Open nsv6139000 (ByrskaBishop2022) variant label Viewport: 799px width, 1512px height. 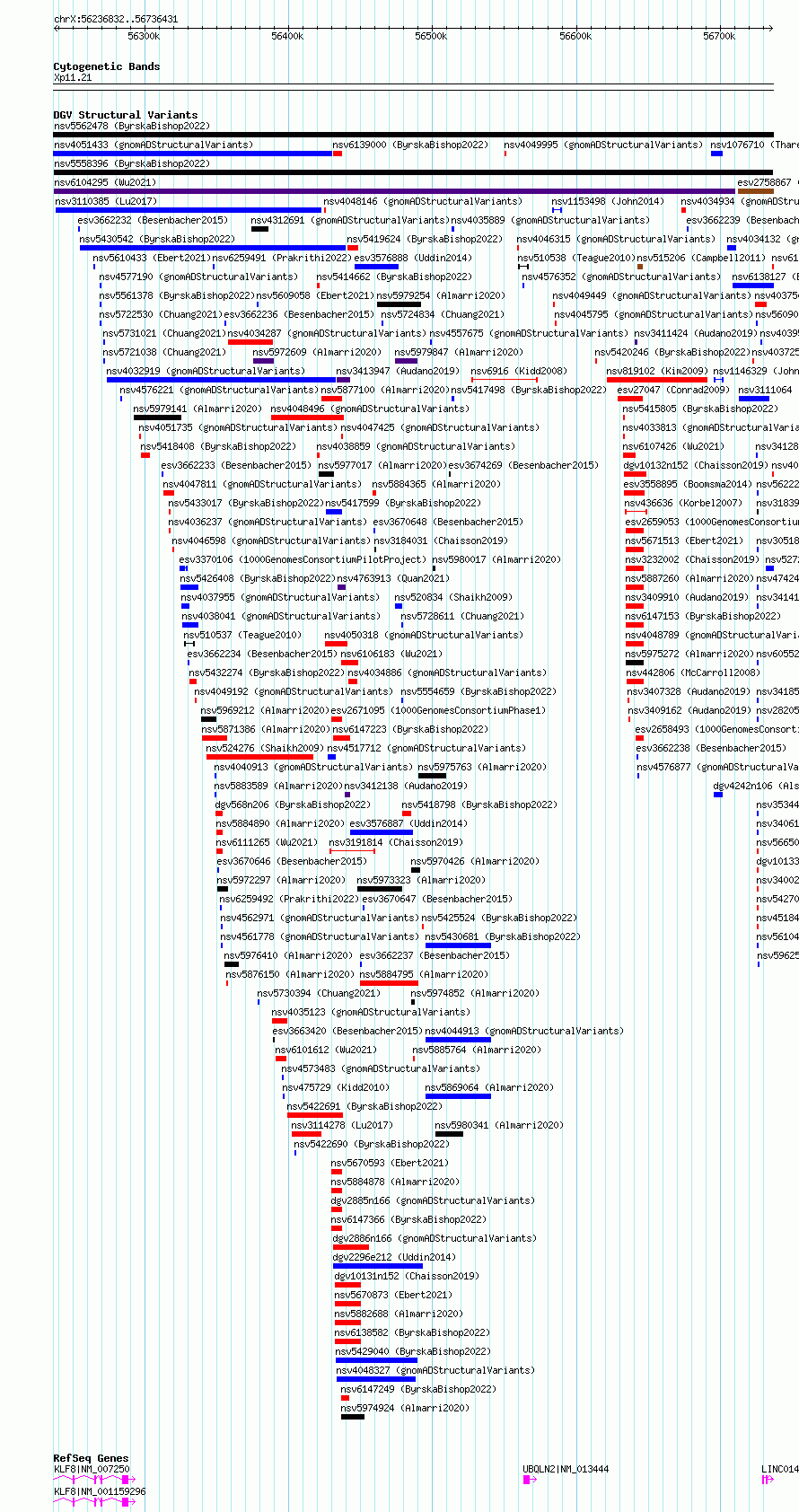coord(410,145)
